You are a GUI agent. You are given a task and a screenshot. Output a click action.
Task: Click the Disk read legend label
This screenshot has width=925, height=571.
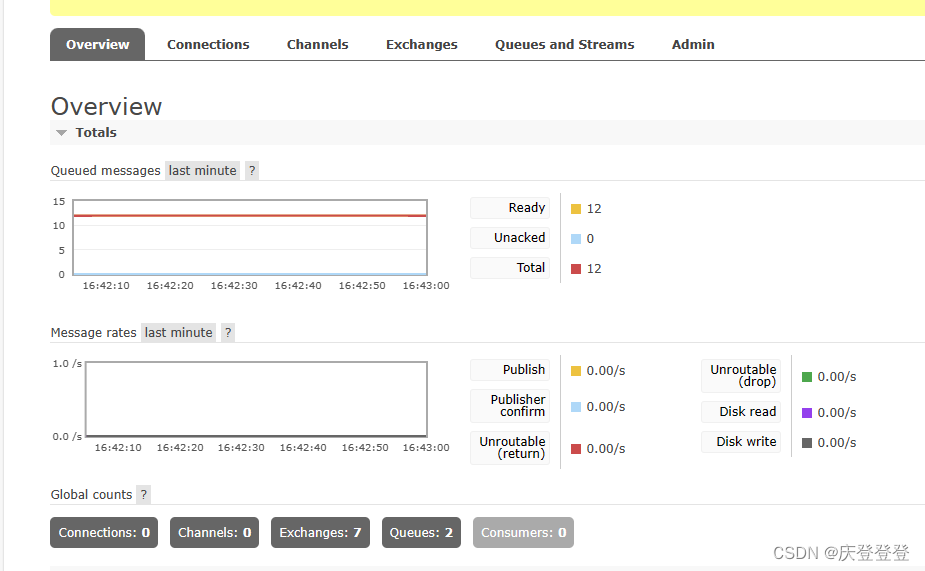[741, 412]
